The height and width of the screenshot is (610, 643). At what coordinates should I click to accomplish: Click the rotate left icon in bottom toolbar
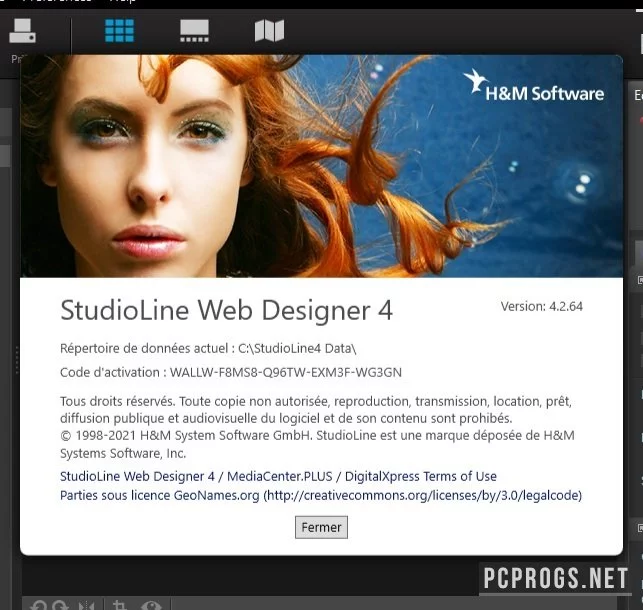point(38,605)
